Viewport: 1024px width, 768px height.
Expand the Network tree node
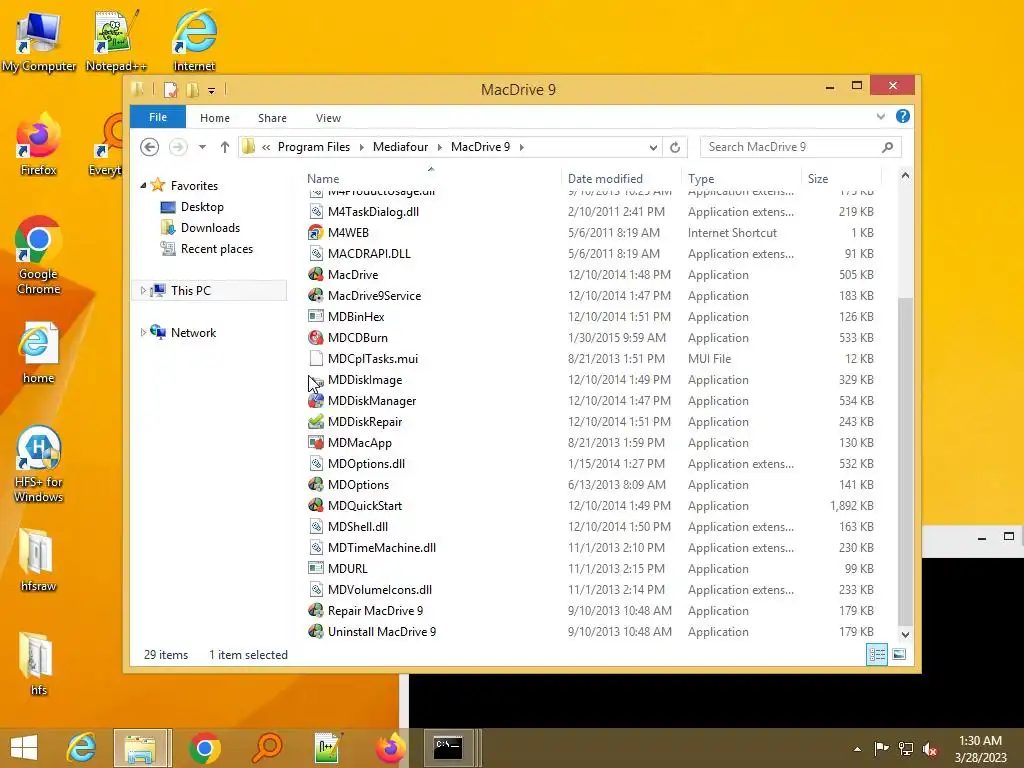tap(143, 332)
